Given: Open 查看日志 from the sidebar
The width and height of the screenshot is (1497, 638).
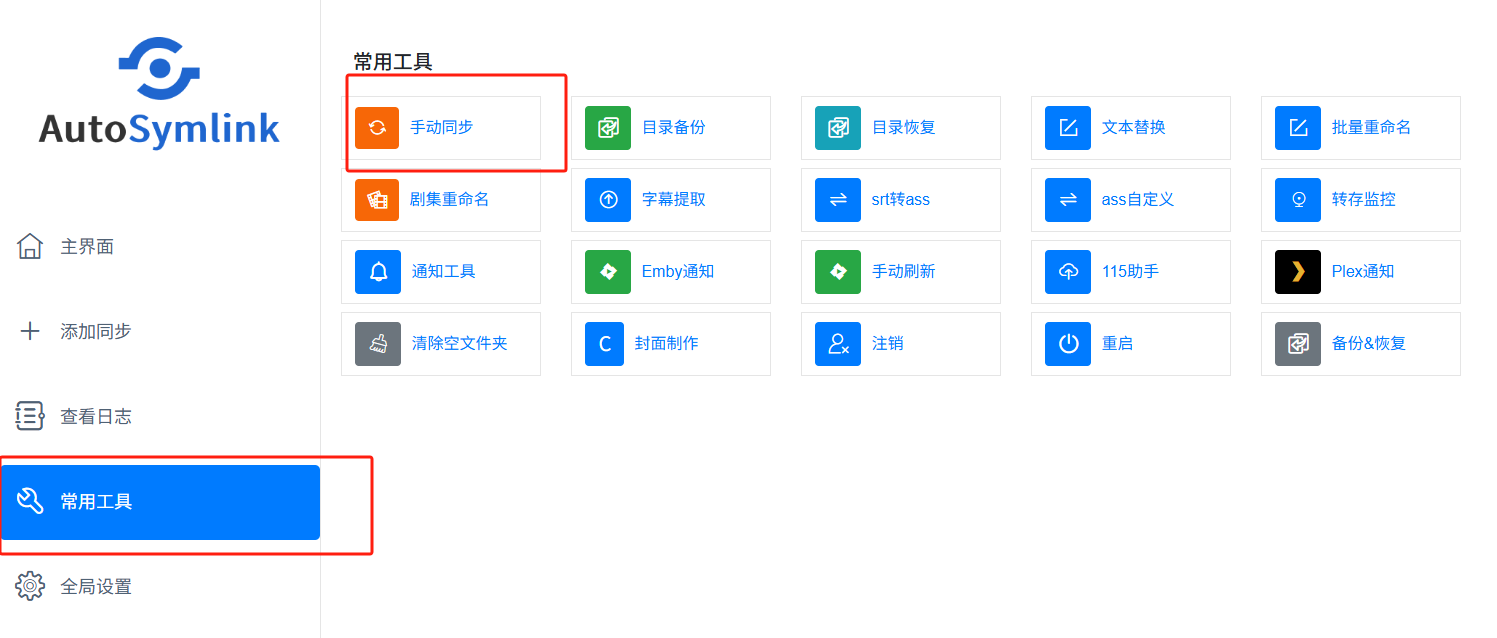Looking at the screenshot, I should [160, 416].
